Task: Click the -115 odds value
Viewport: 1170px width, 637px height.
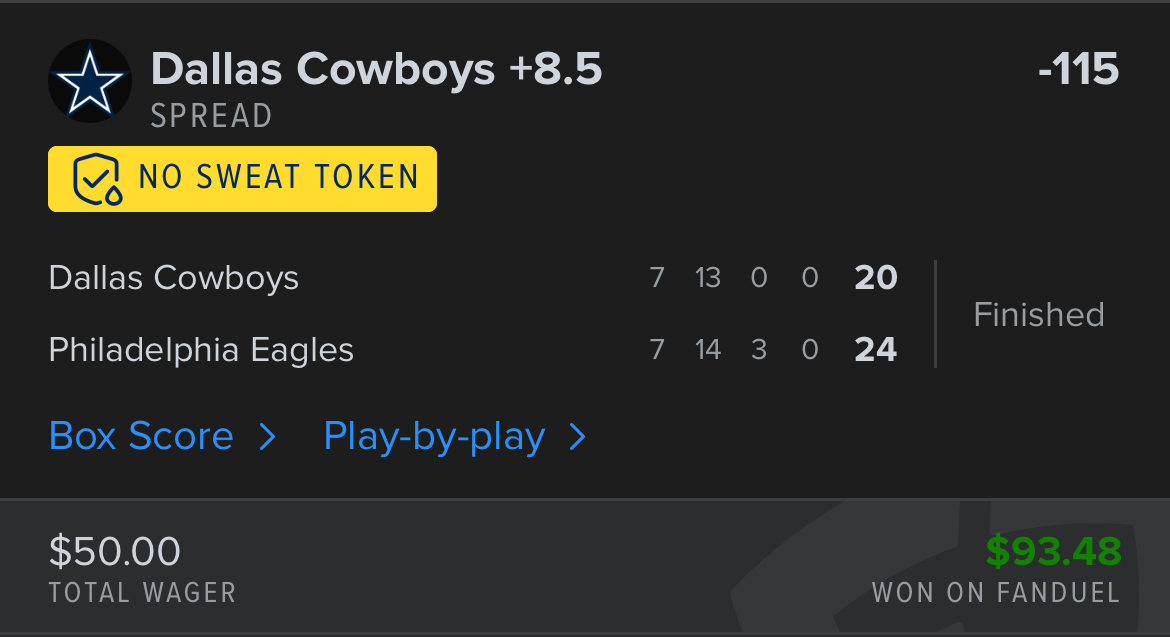Action: [1077, 69]
